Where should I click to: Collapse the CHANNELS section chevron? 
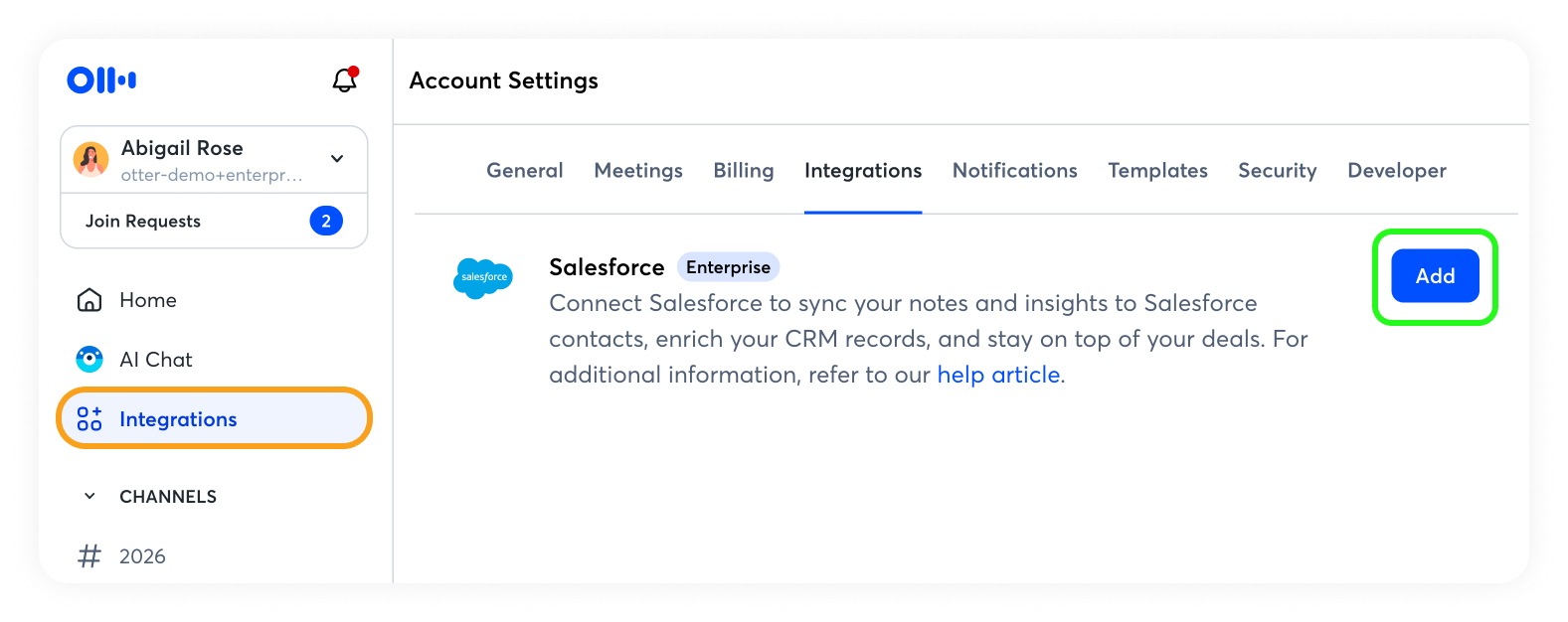point(89,497)
